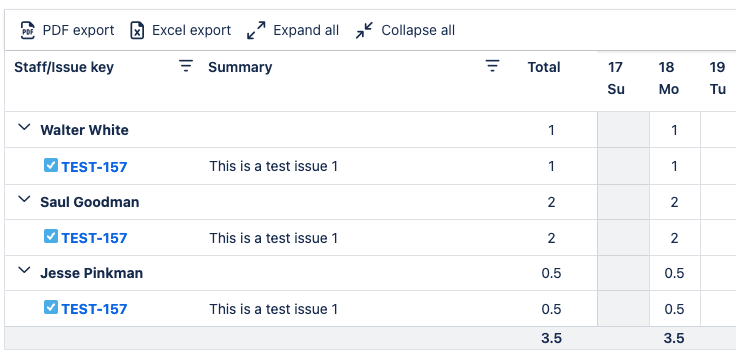Click the task icon in Saul Goodman's TEST-157 row

(x=51, y=236)
